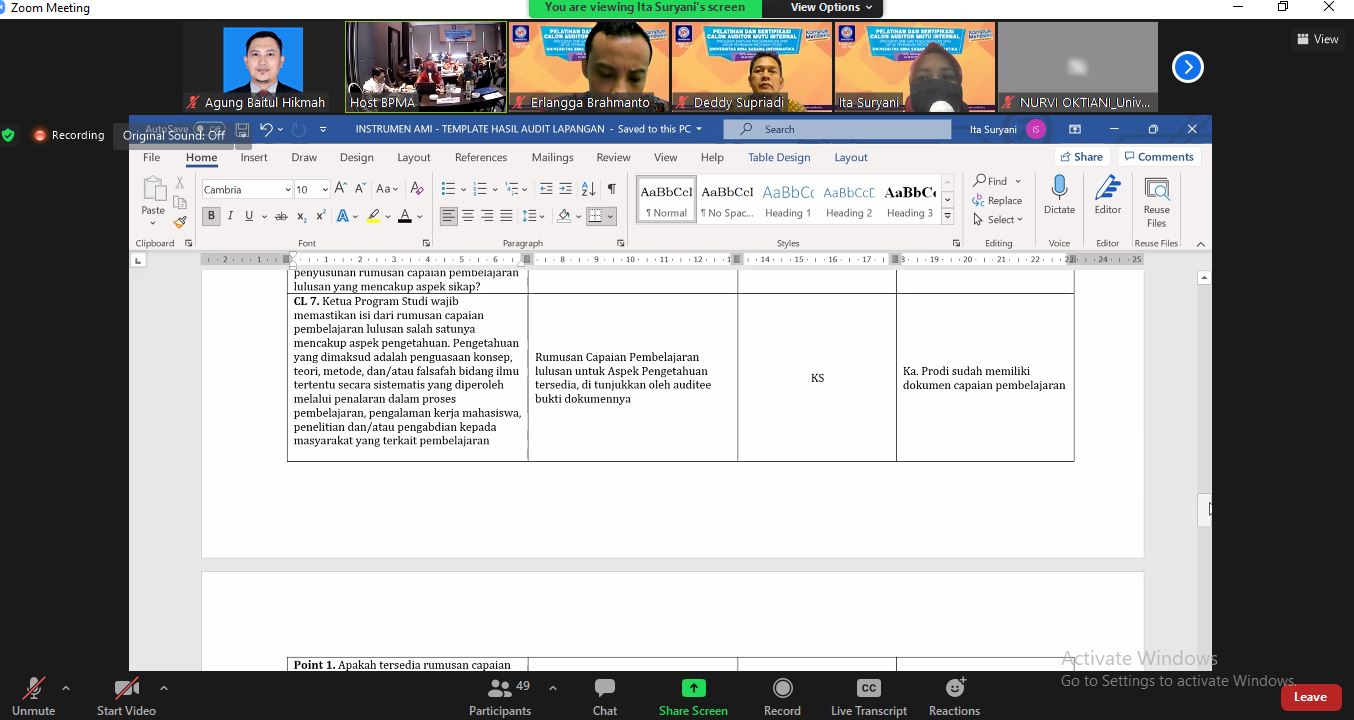
Task: Center align the text
Action: [x=468, y=216]
